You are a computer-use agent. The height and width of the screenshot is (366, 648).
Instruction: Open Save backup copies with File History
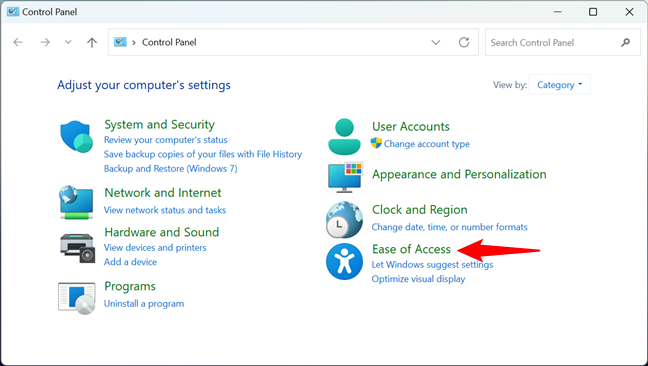(x=203, y=154)
